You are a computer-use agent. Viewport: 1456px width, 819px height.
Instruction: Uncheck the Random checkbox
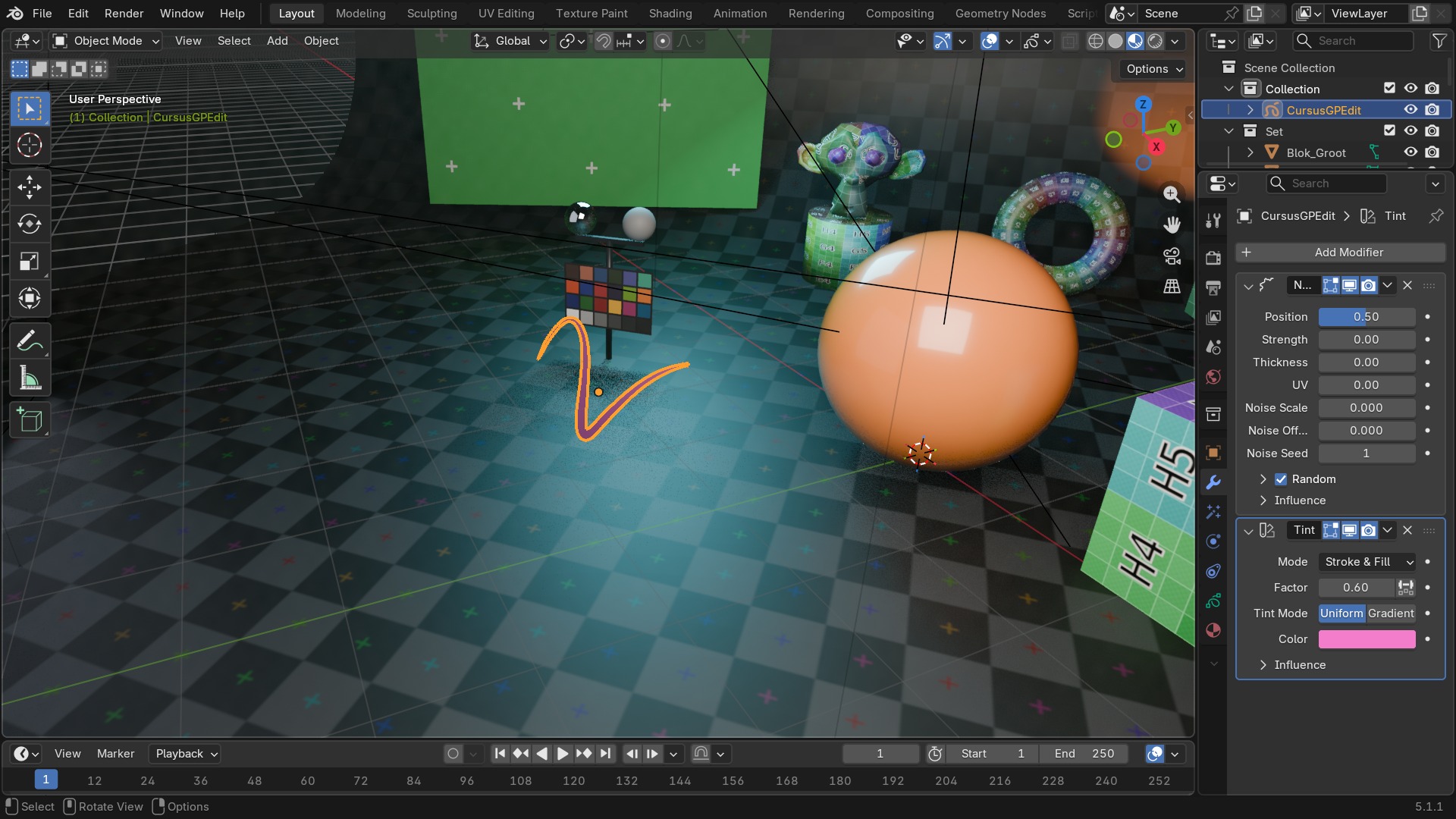(1281, 479)
